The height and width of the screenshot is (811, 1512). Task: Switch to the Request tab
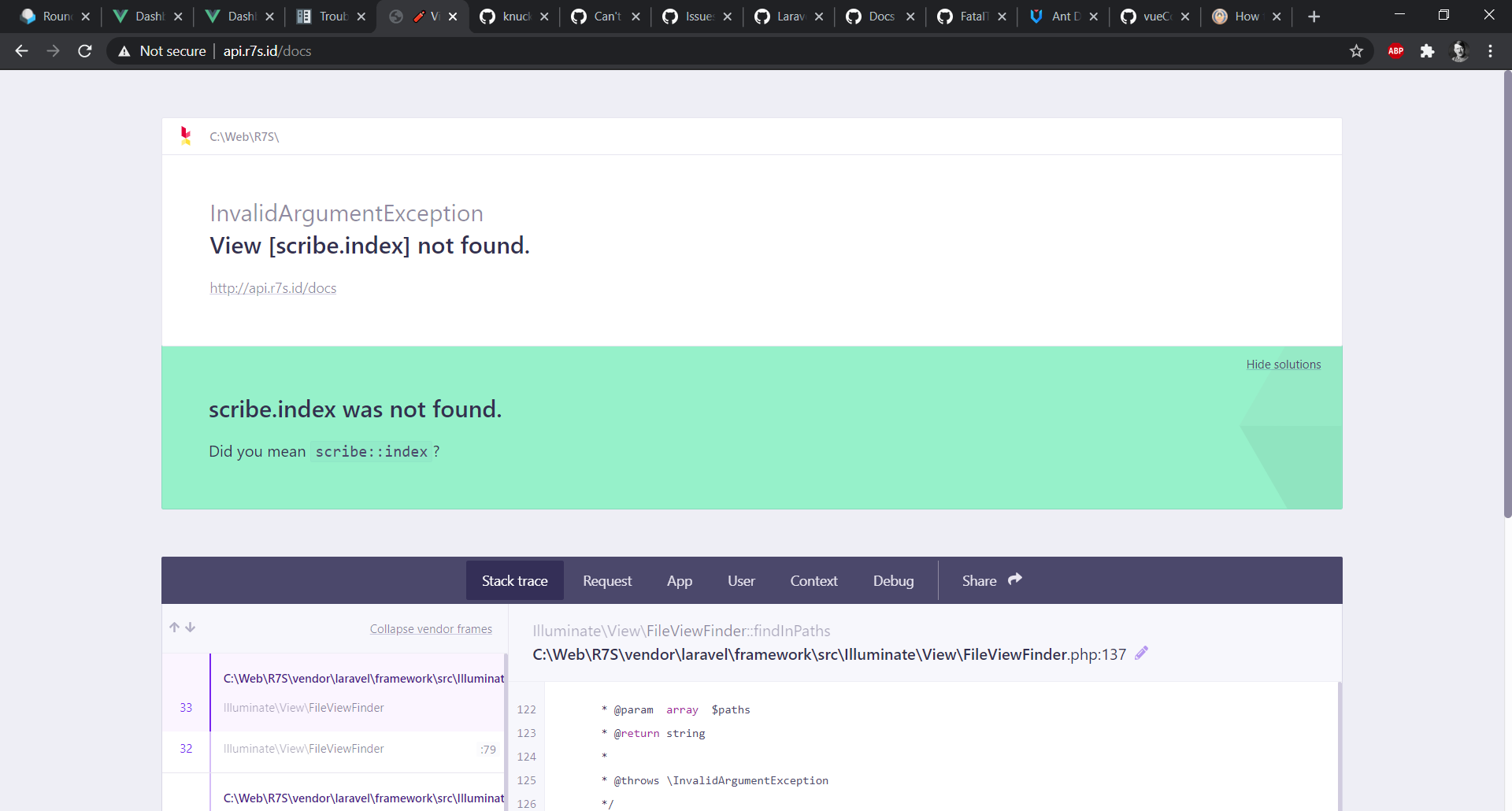[x=606, y=580]
